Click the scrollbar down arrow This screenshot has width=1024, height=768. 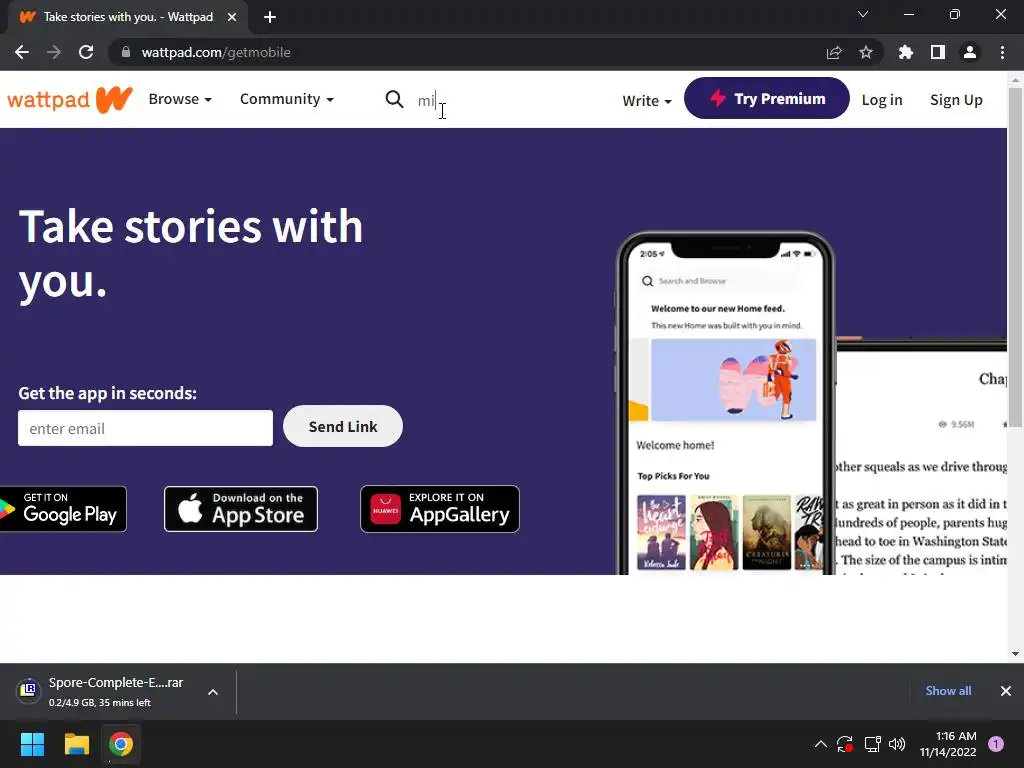pyautogui.click(x=1015, y=654)
